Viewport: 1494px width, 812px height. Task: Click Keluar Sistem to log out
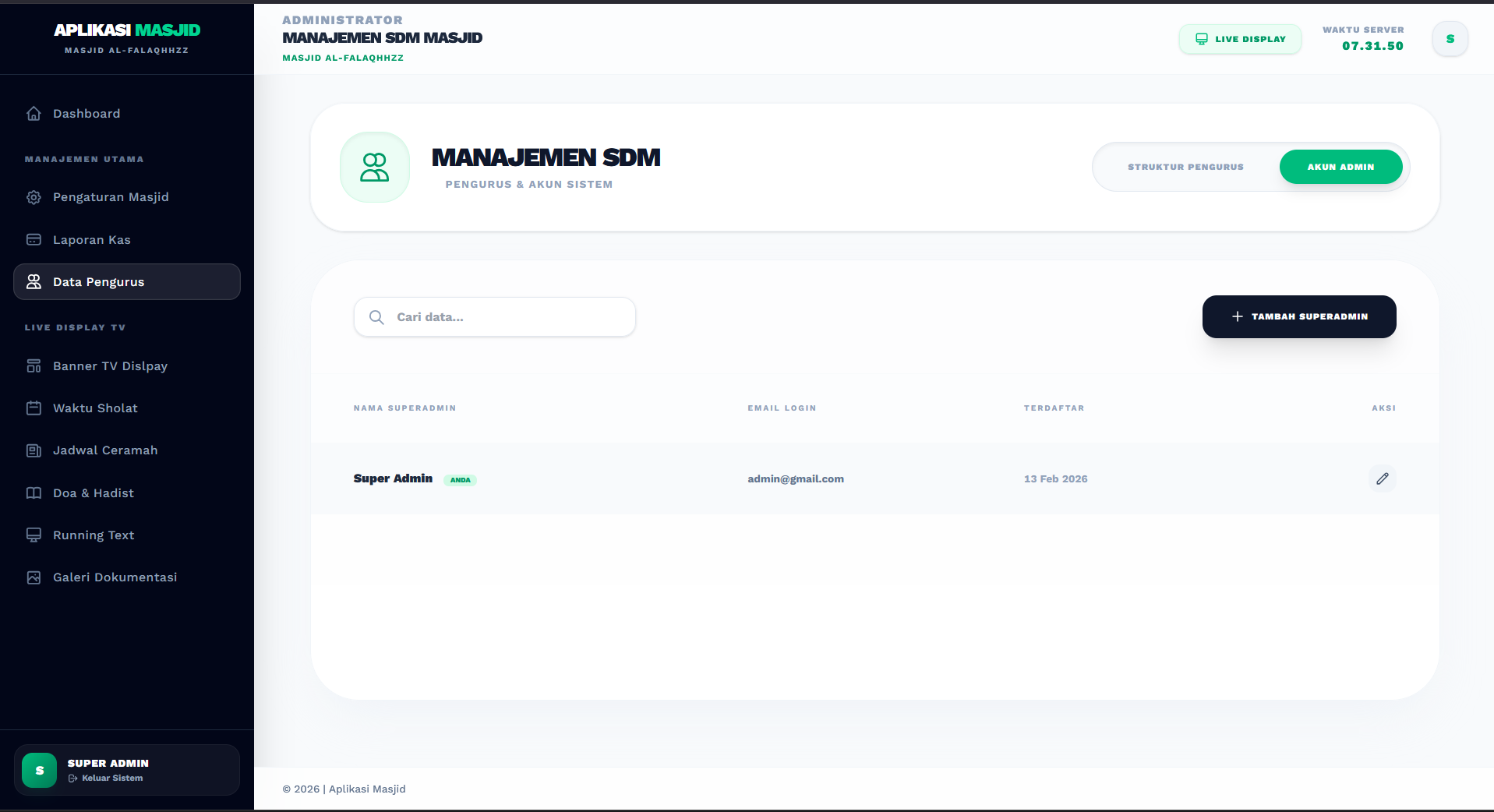(106, 778)
